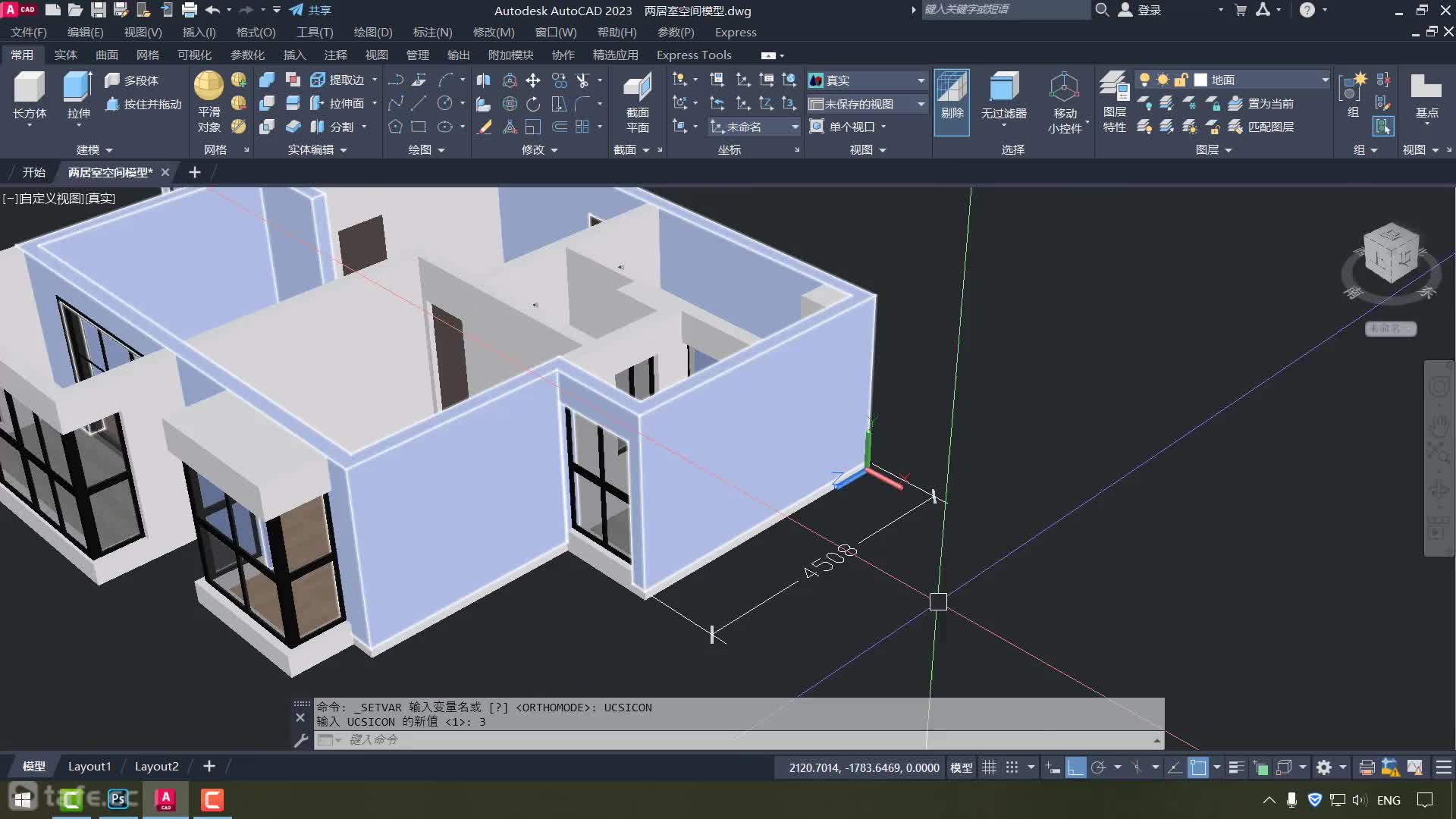
Task: Add a new drawing tab with plus button
Action: [x=195, y=172]
